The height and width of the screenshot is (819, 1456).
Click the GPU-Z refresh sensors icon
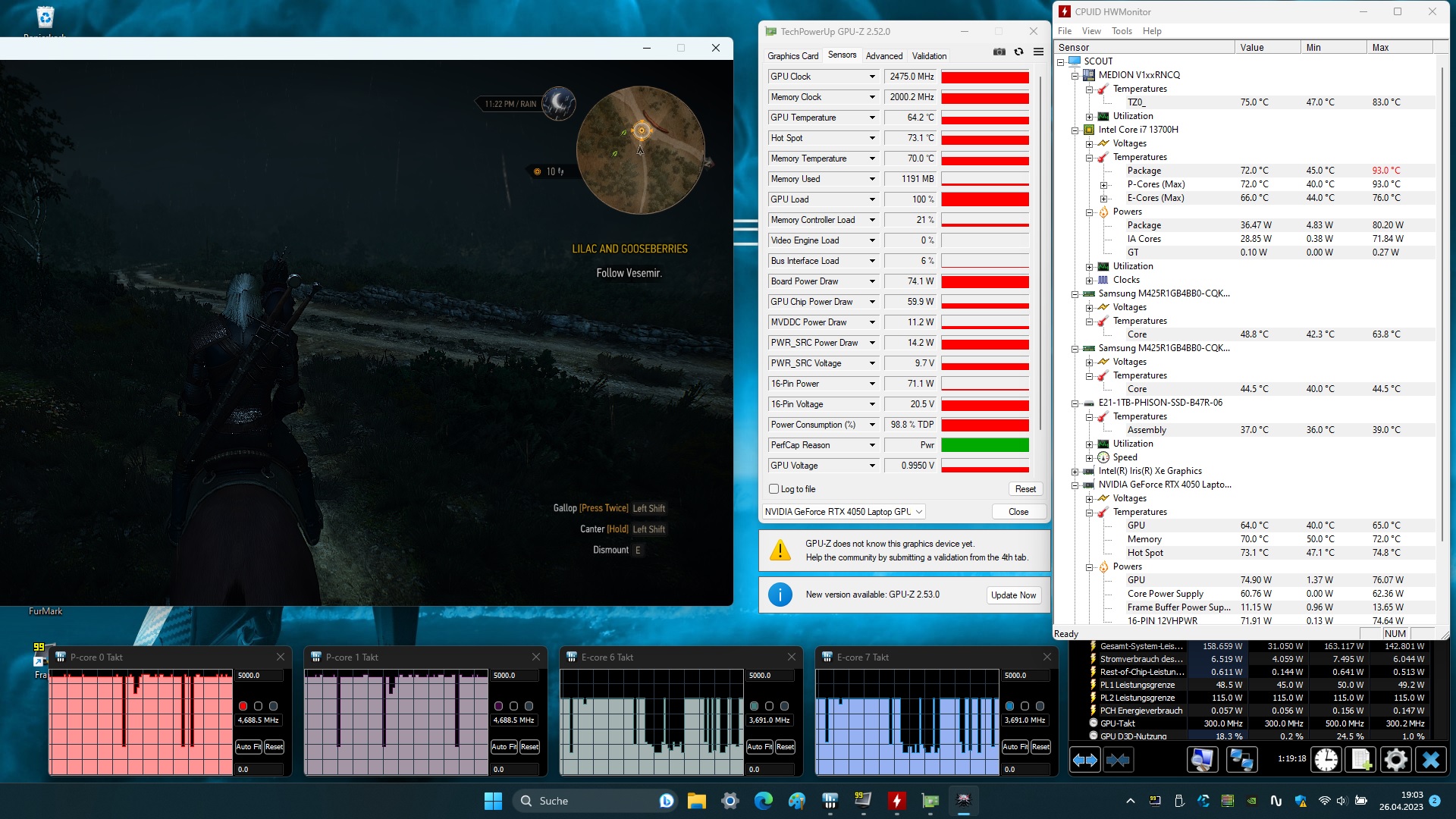(1018, 52)
